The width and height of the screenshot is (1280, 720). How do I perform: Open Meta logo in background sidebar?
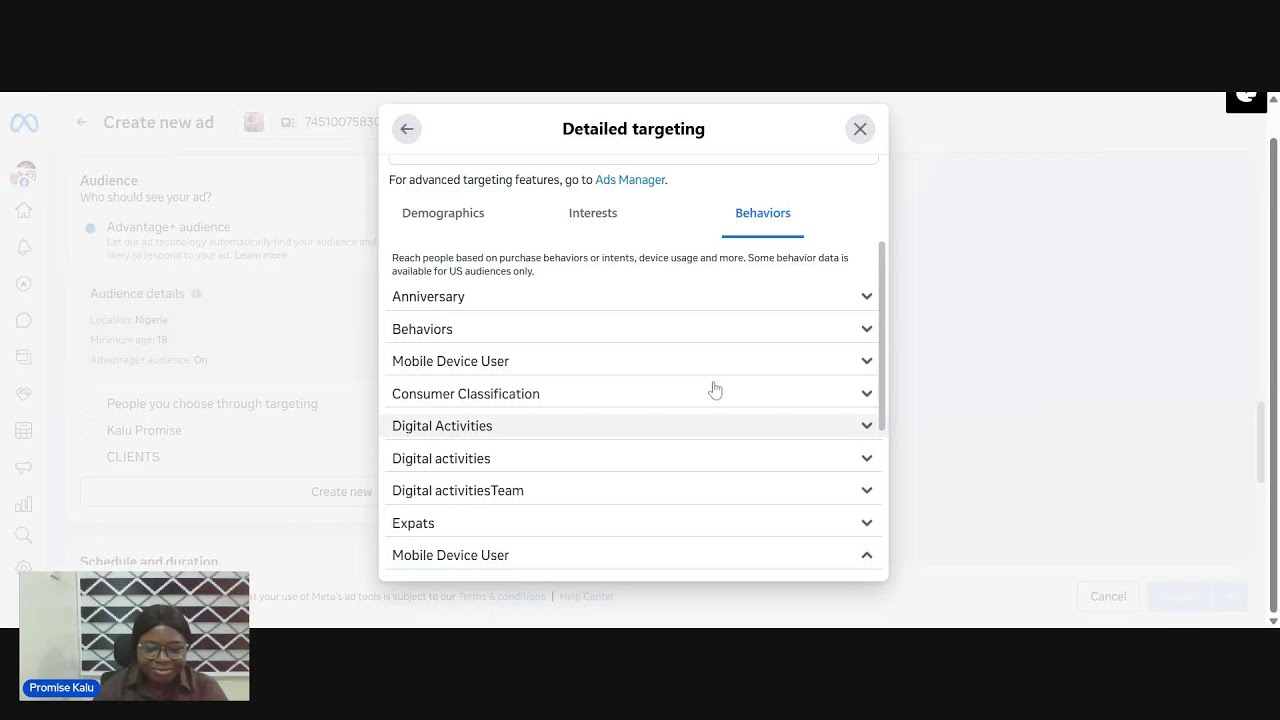(x=24, y=123)
